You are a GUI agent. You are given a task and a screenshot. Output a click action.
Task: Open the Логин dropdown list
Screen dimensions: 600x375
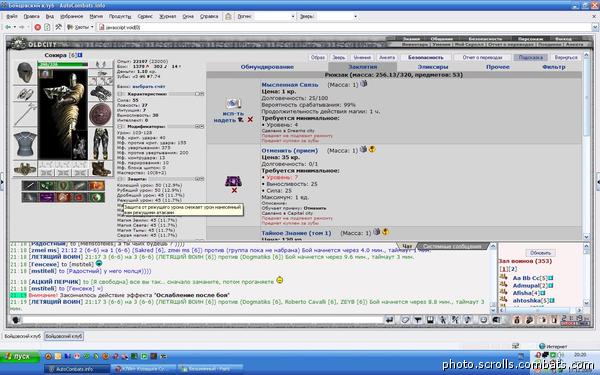pyautogui.click(x=293, y=16)
